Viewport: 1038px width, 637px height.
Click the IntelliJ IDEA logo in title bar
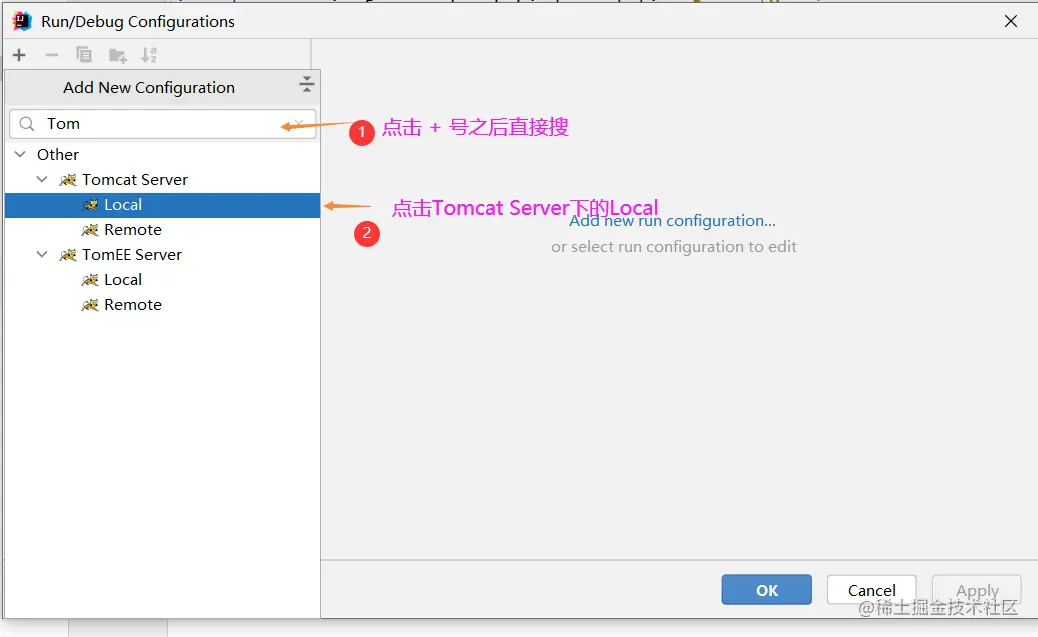[x=22, y=21]
